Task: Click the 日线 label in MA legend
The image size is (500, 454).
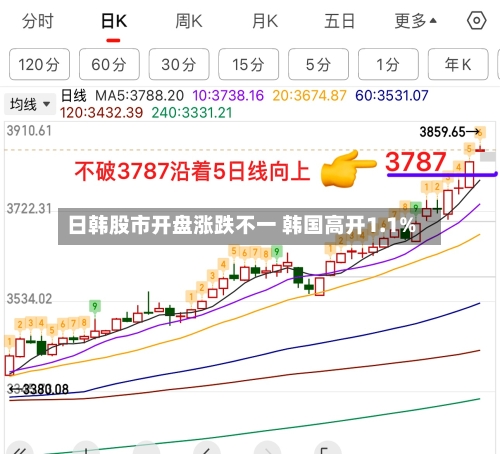Action: coord(73,96)
